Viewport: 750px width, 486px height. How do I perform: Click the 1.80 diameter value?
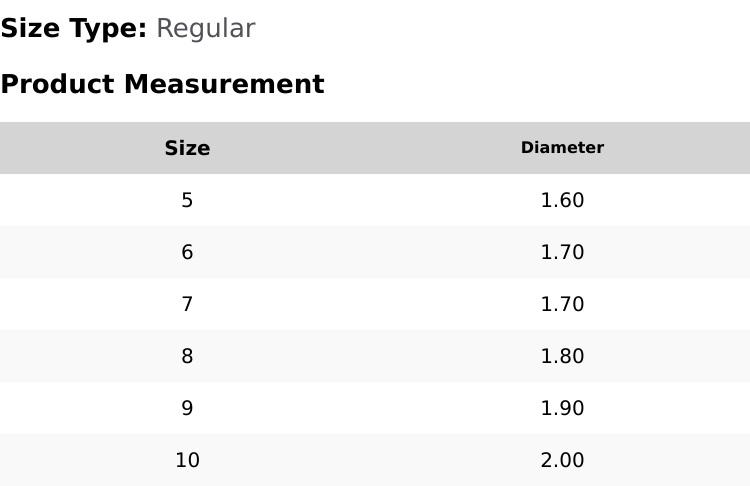(x=562, y=357)
